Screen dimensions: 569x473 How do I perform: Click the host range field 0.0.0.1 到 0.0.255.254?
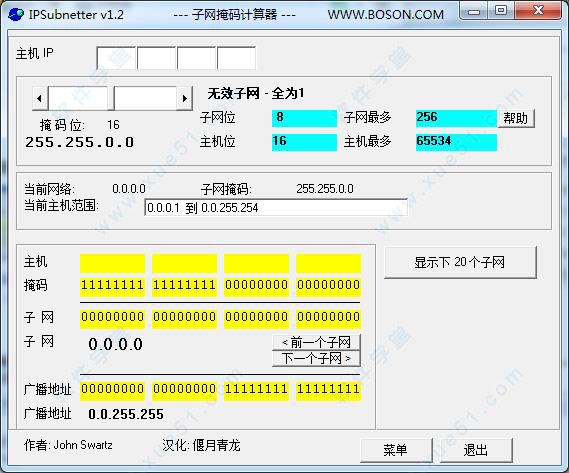point(276,208)
